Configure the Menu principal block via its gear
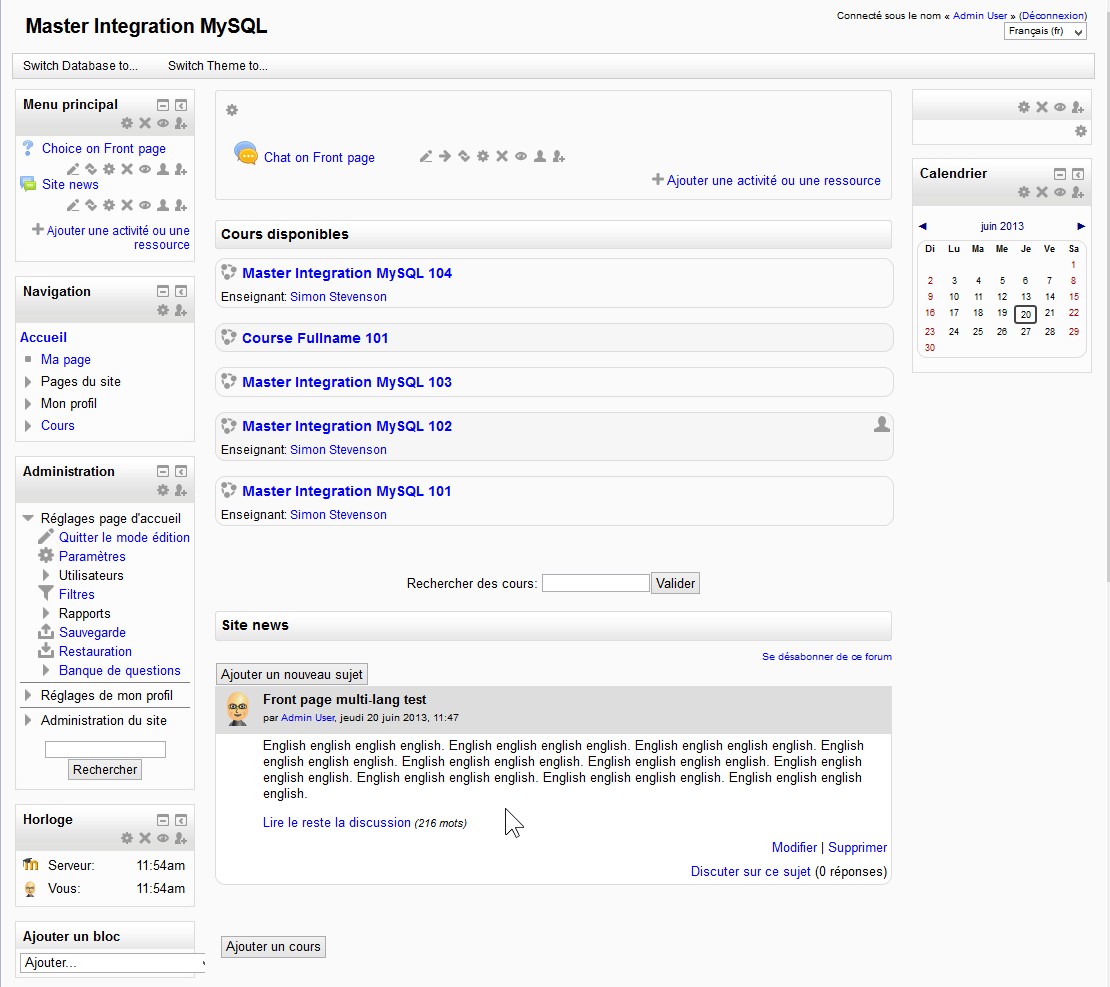The width and height of the screenshot is (1110, 987). click(x=127, y=123)
